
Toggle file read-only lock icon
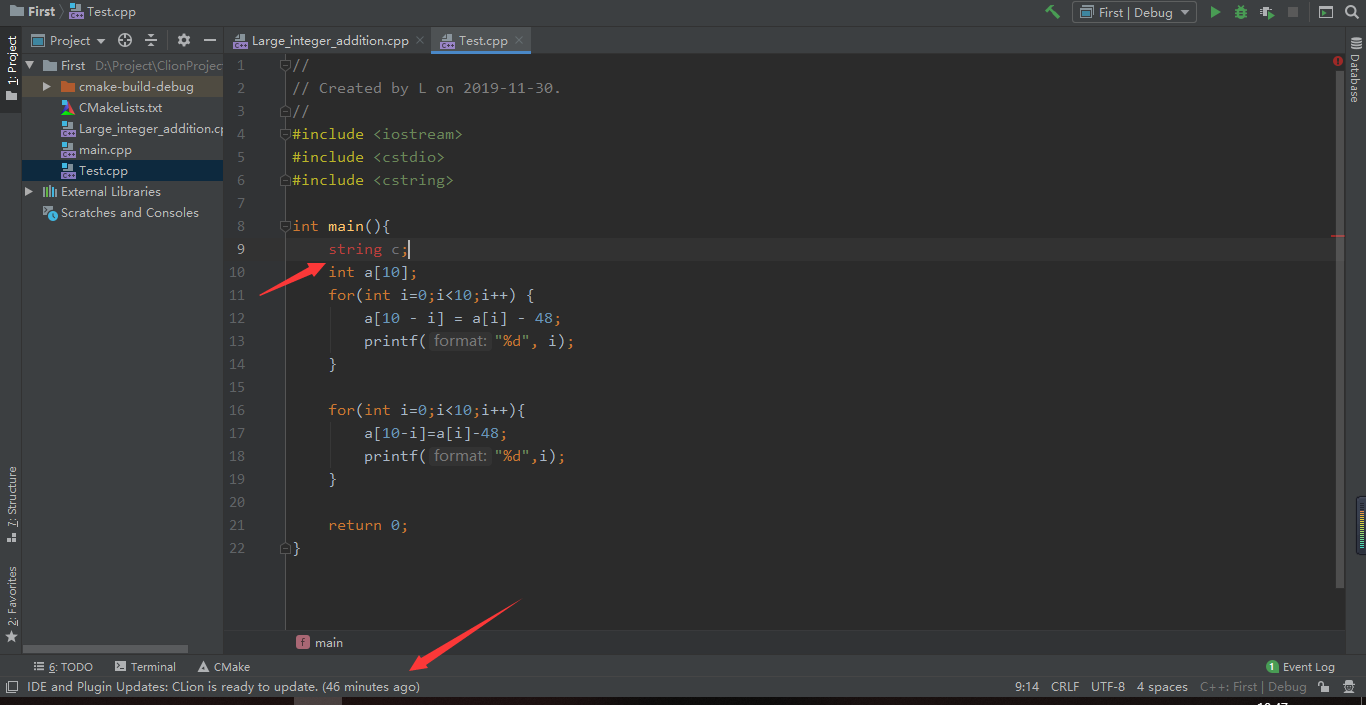point(1324,687)
